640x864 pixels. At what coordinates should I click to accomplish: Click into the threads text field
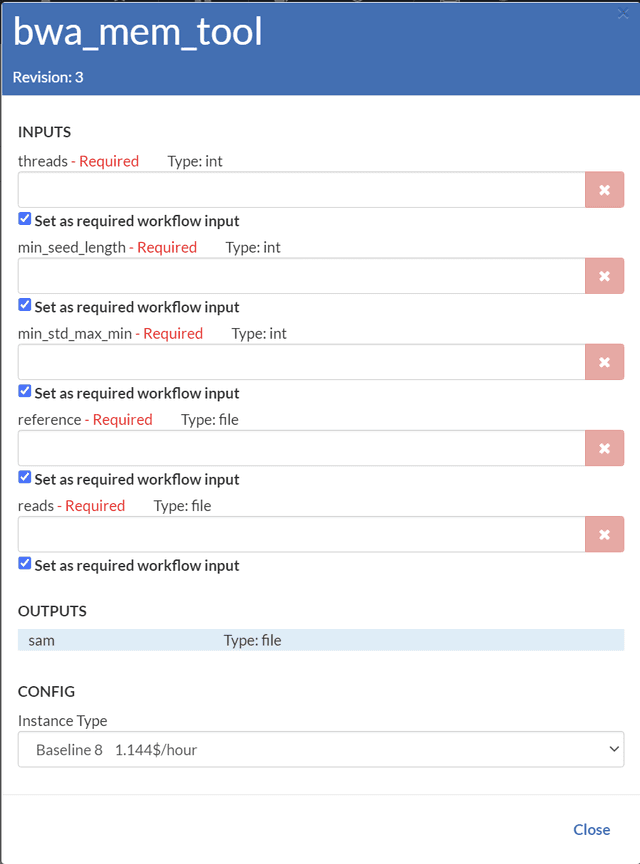click(301, 190)
